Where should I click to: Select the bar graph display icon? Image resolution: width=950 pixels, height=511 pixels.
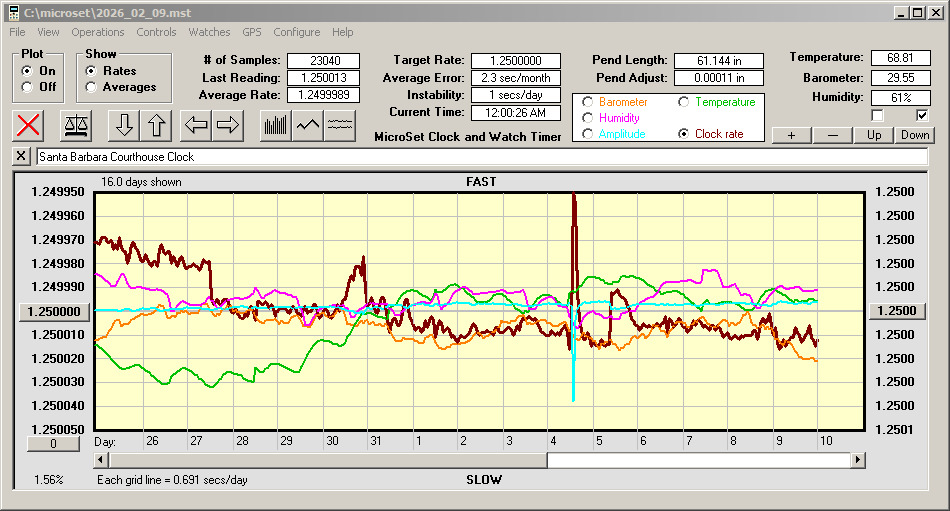[275, 125]
